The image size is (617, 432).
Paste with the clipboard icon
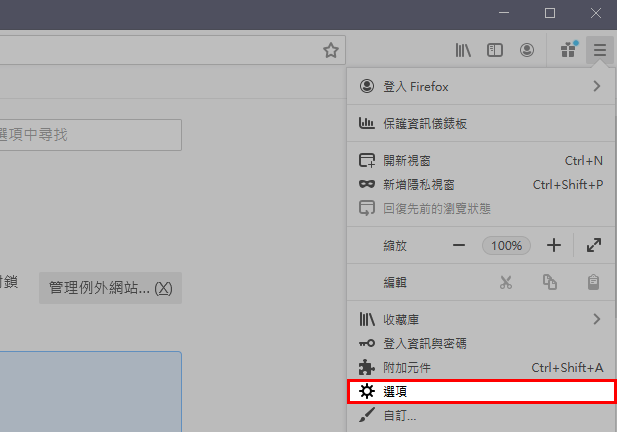593,282
